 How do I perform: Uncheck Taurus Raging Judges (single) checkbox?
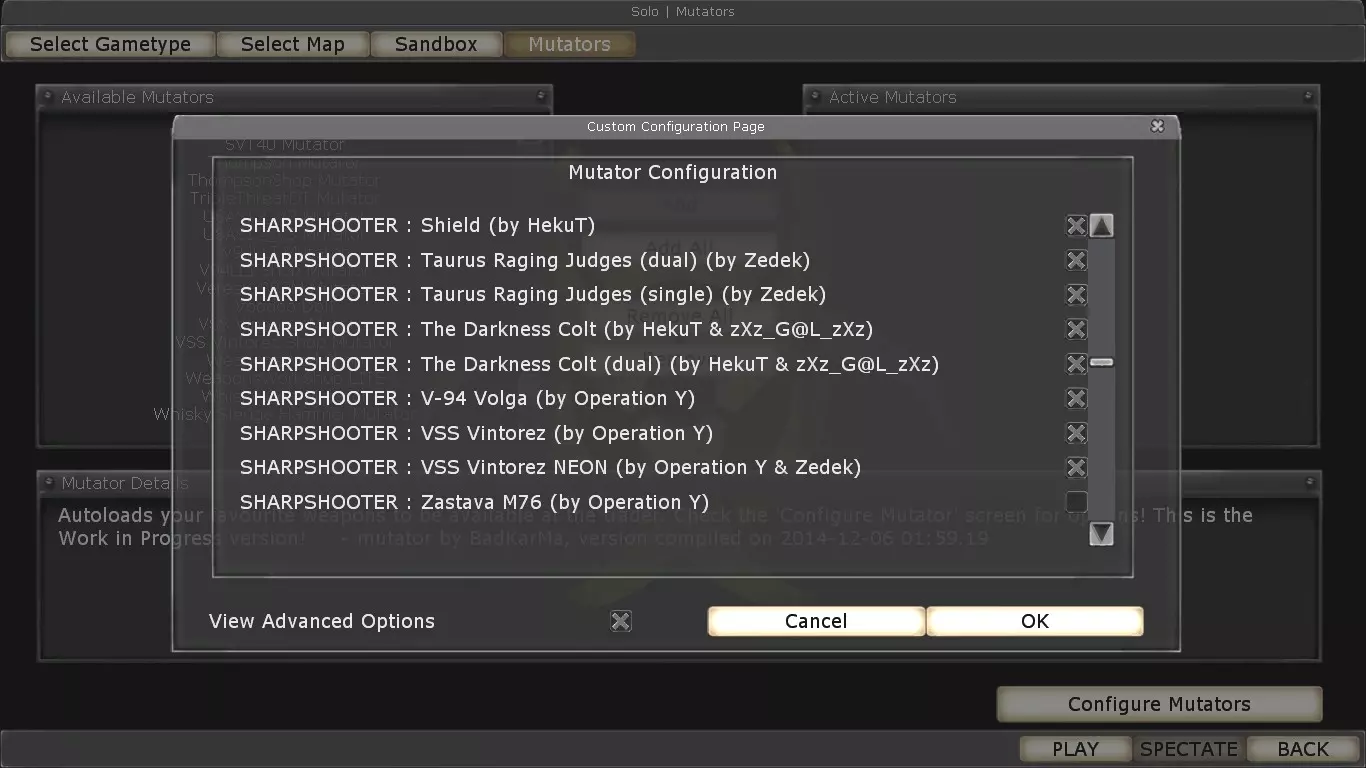(x=1076, y=295)
